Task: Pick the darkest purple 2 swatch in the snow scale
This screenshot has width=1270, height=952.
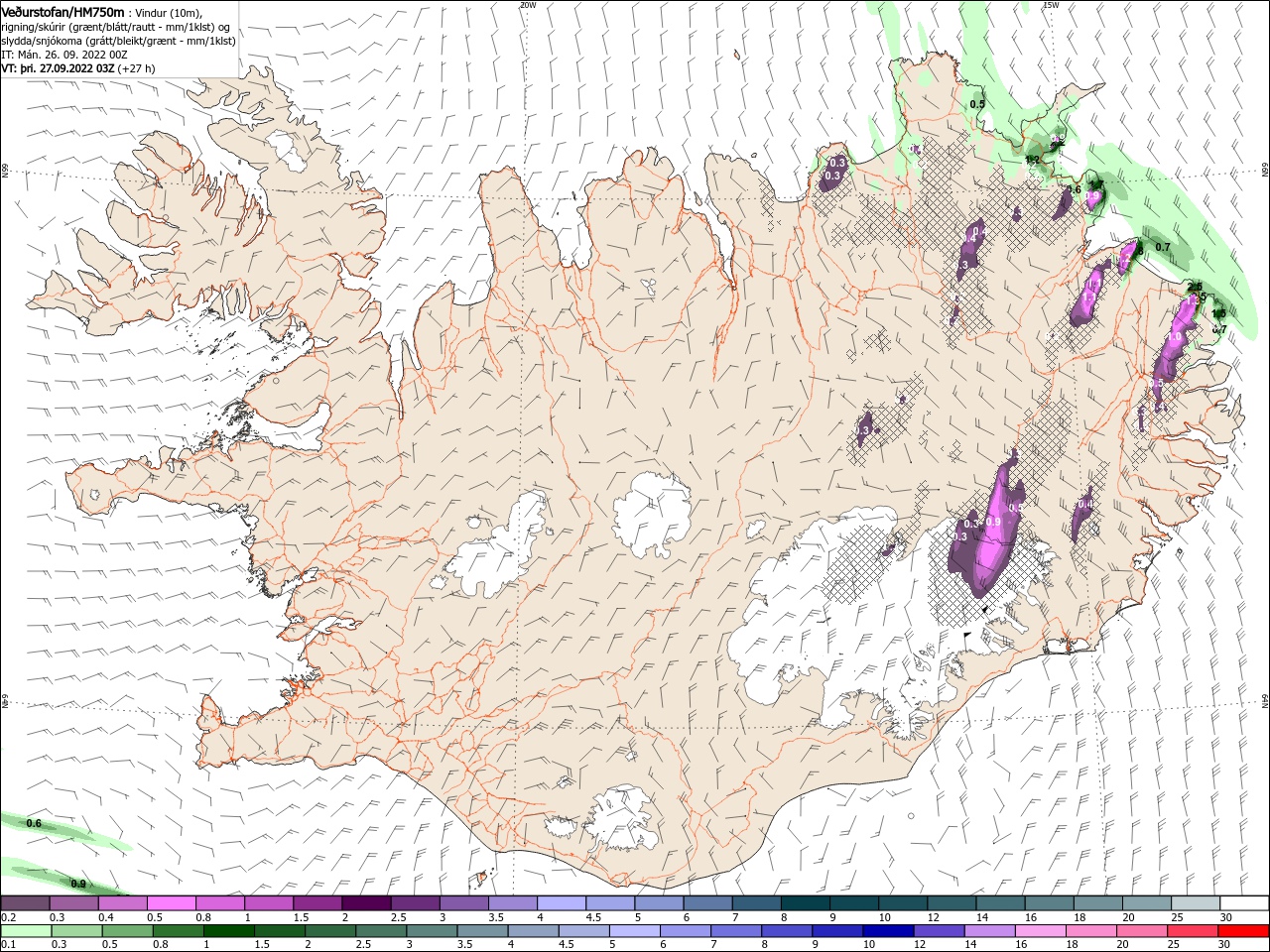Action: [366, 902]
